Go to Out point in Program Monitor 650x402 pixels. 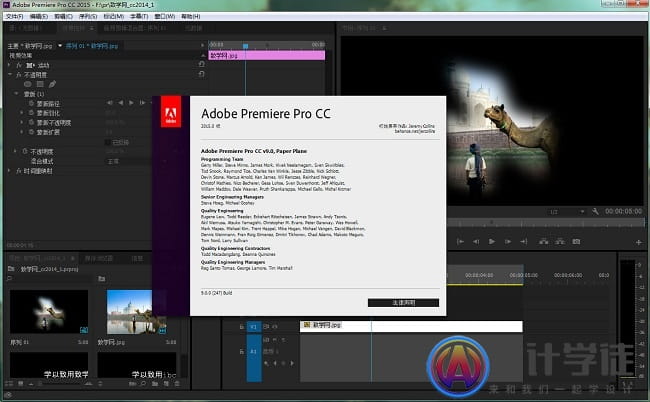524,242
